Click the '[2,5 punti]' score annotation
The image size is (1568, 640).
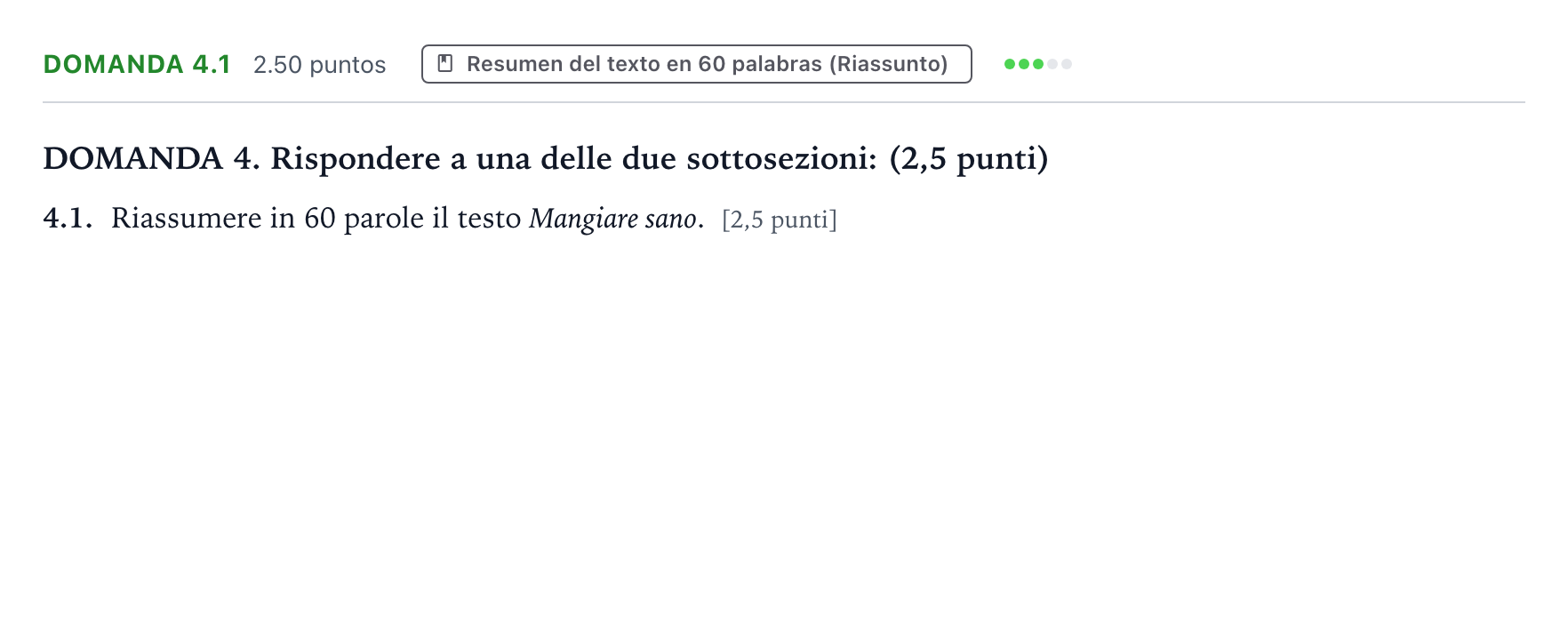[780, 220]
